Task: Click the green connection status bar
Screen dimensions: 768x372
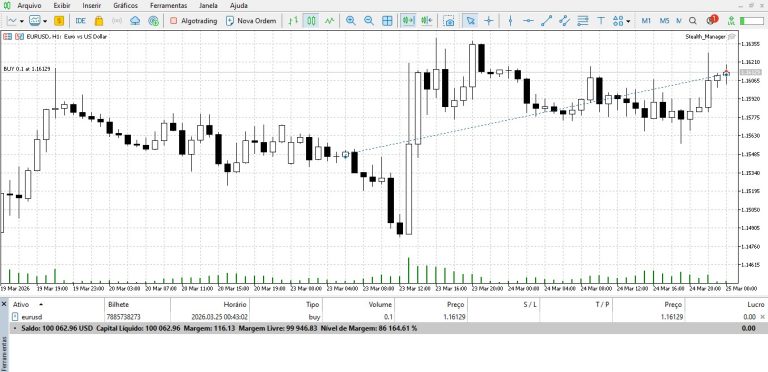Action: tap(751, 21)
